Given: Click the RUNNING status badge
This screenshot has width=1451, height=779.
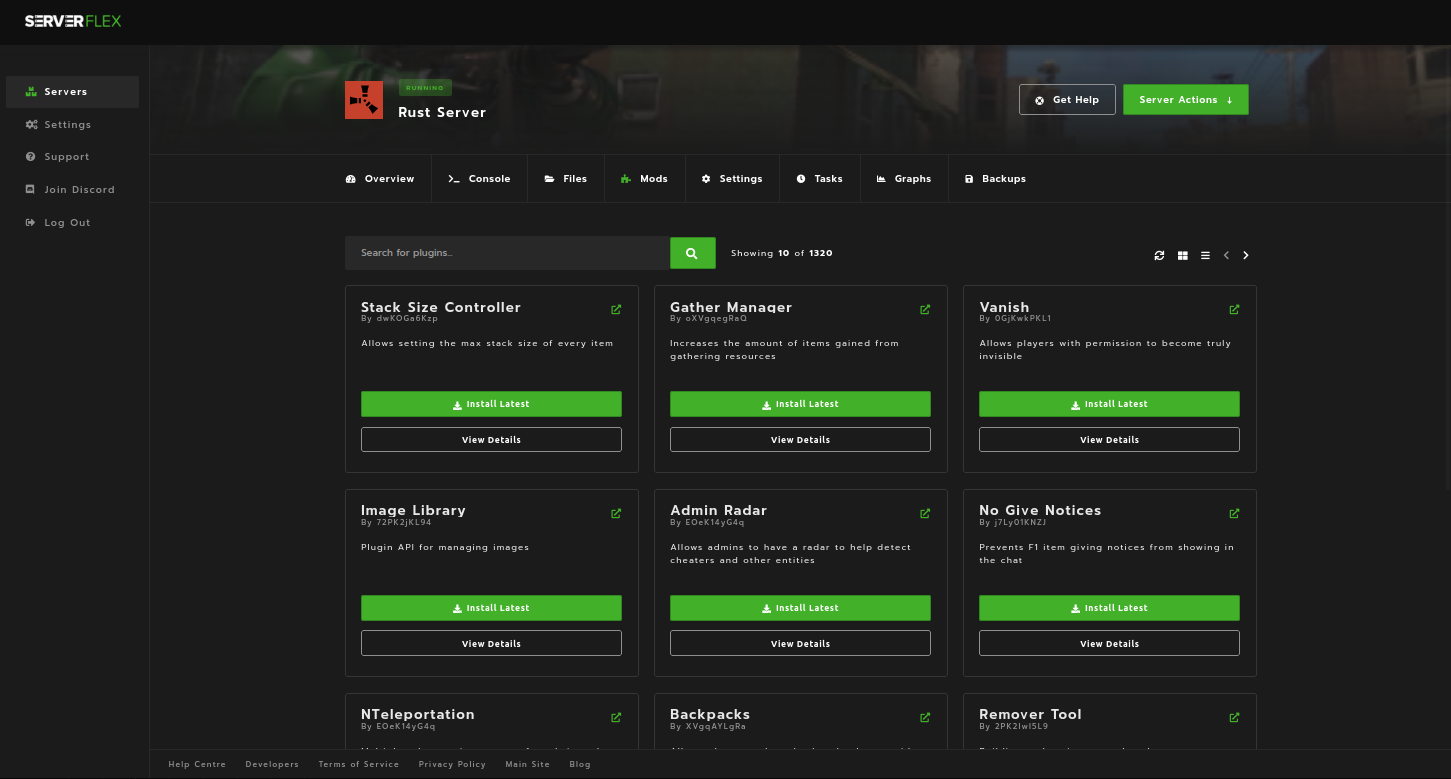Looking at the screenshot, I should point(425,88).
